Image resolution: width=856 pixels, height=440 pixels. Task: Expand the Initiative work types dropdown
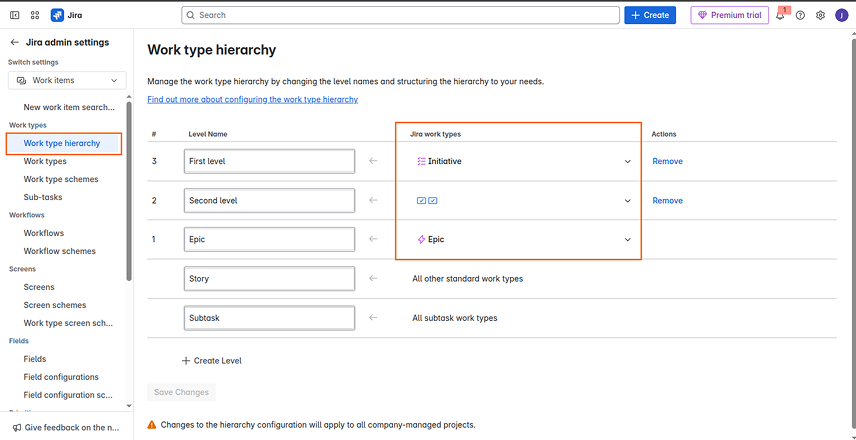(x=628, y=161)
